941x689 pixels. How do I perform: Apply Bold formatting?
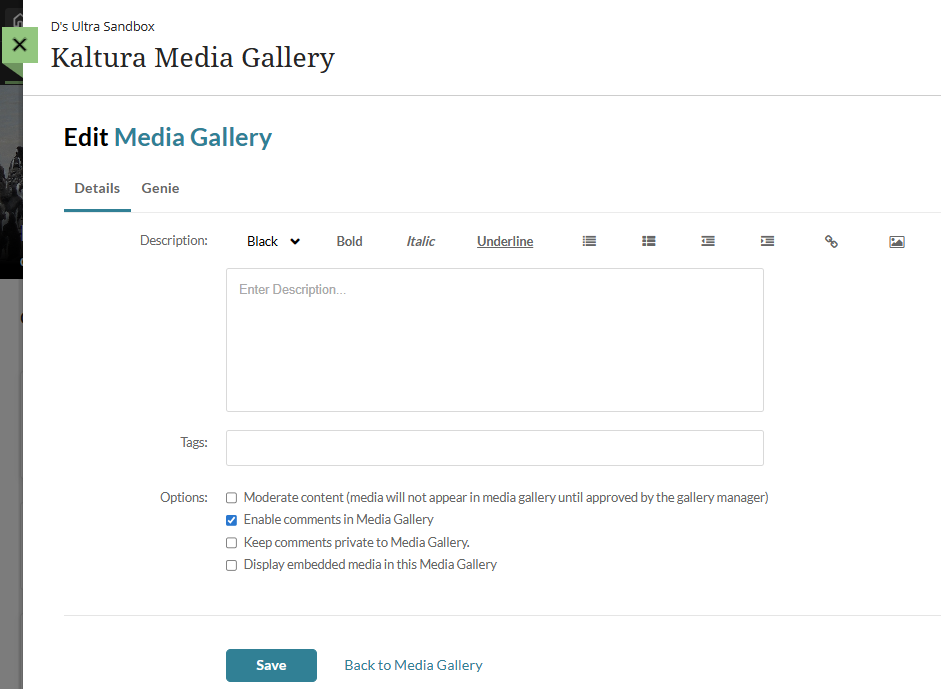(349, 241)
